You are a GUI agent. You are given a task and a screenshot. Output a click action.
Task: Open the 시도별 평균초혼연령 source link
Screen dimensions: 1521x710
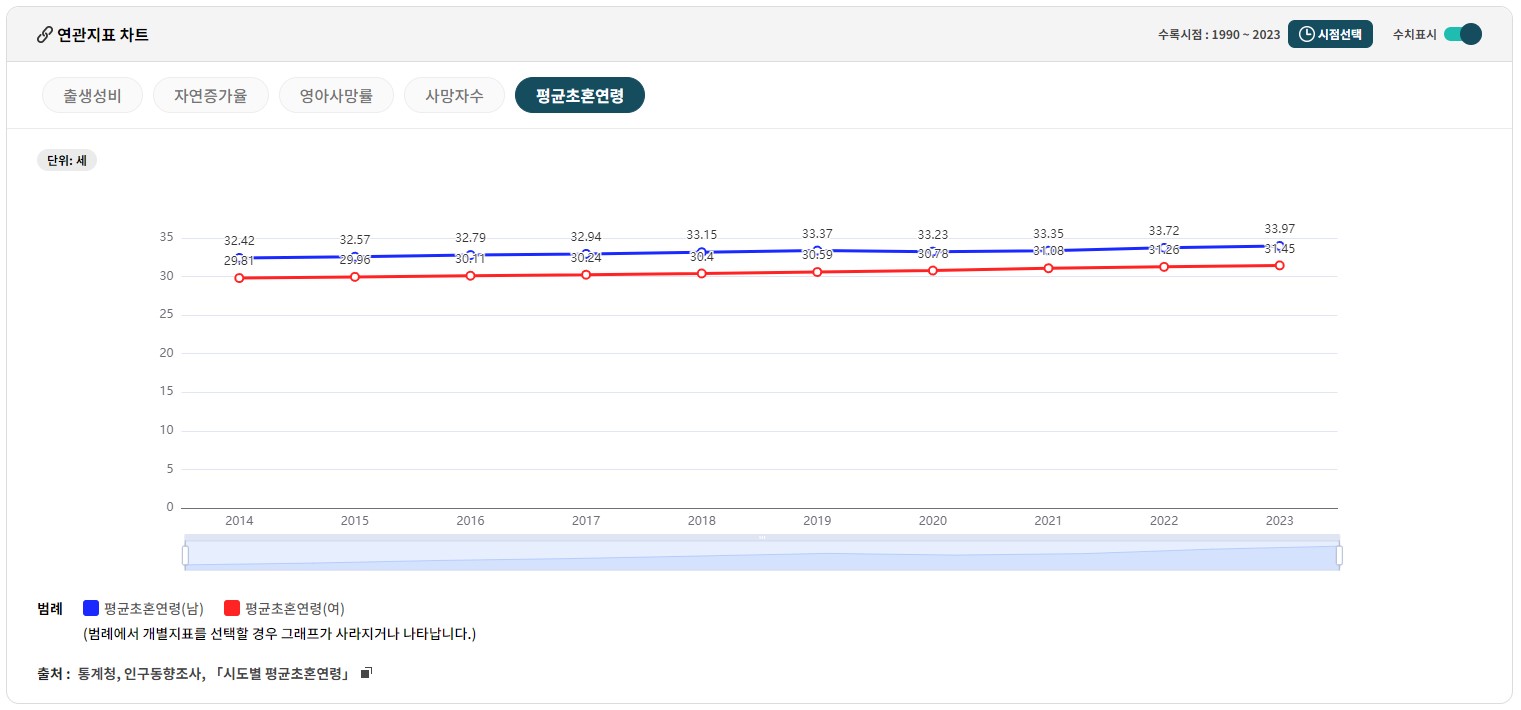[x=284, y=673]
